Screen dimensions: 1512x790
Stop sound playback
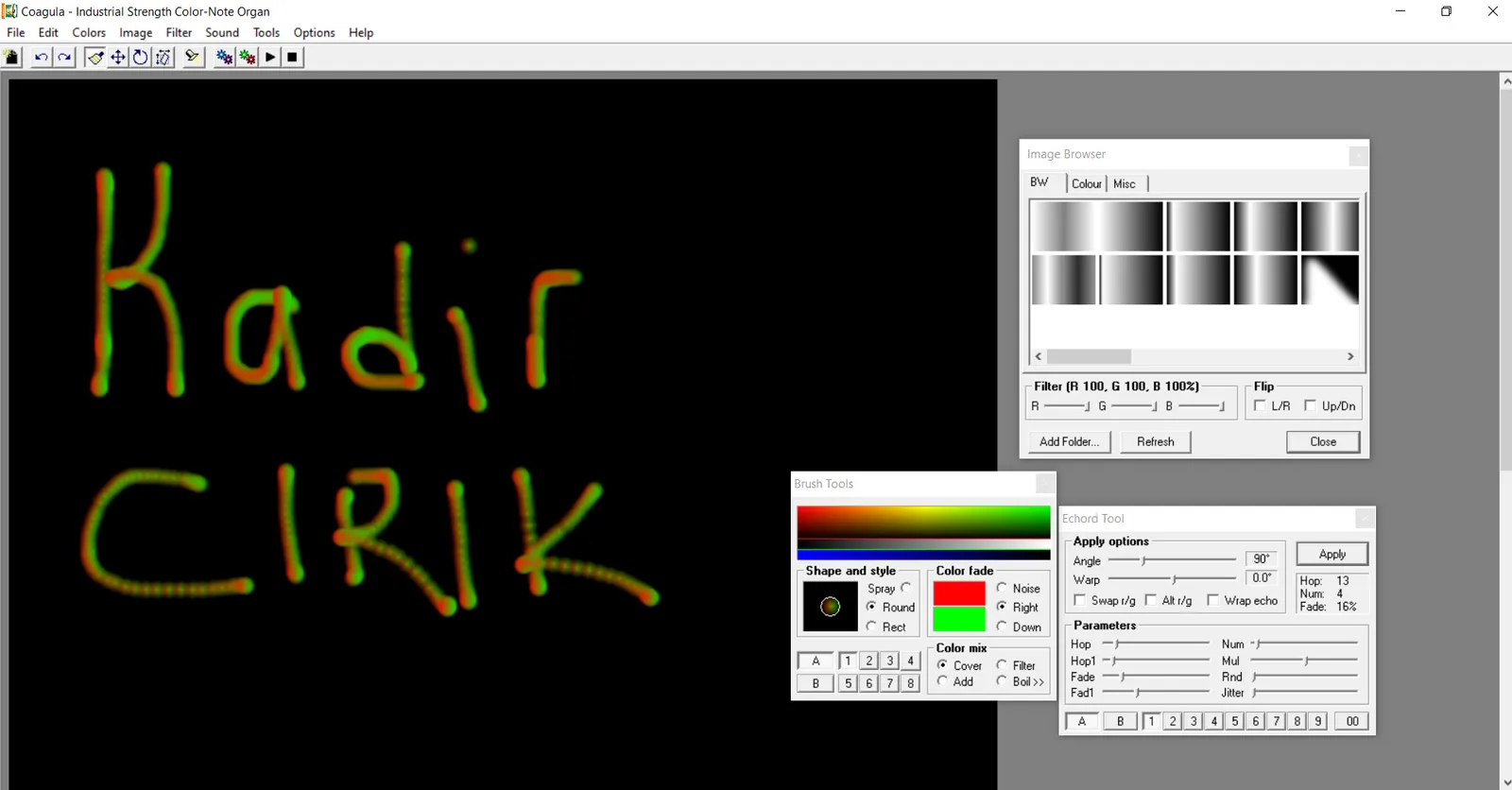coord(293,58)
